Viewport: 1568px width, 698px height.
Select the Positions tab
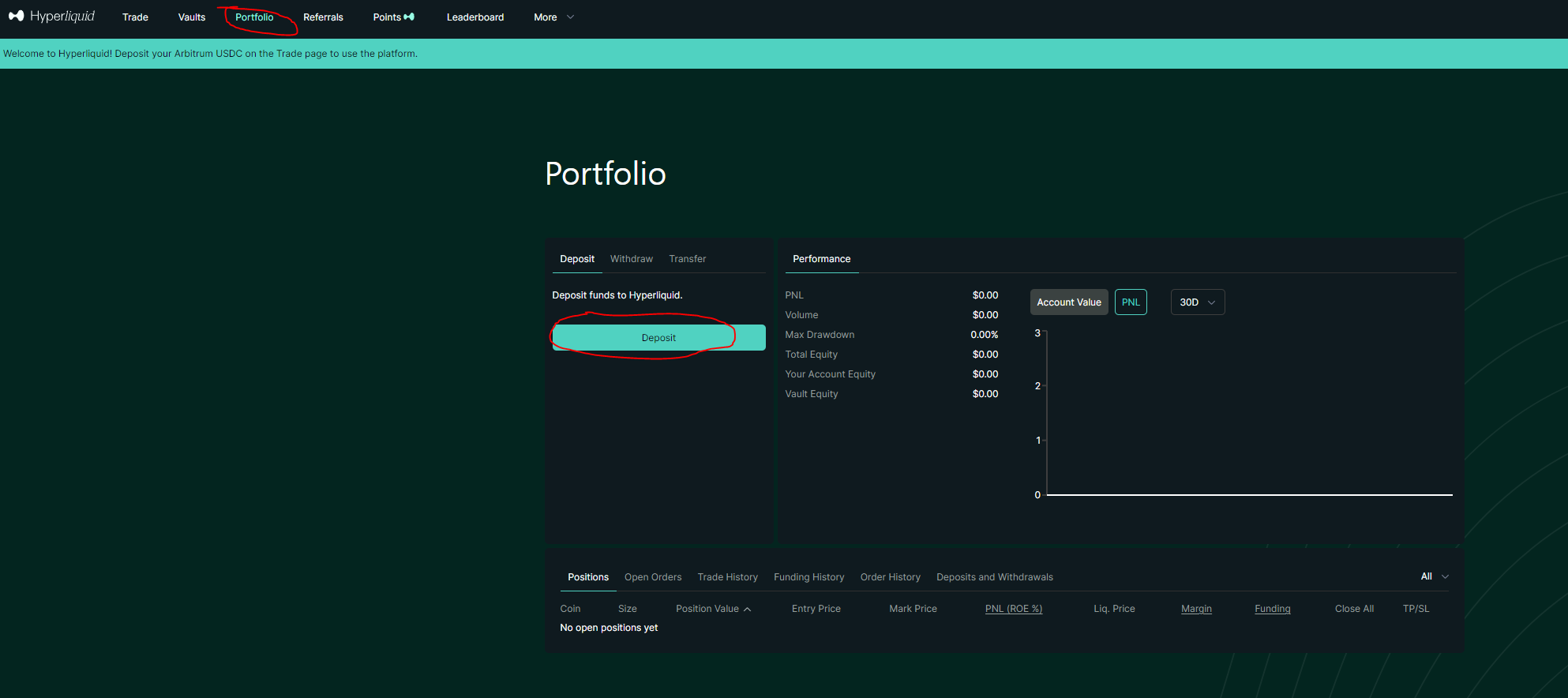click(588, 577)
